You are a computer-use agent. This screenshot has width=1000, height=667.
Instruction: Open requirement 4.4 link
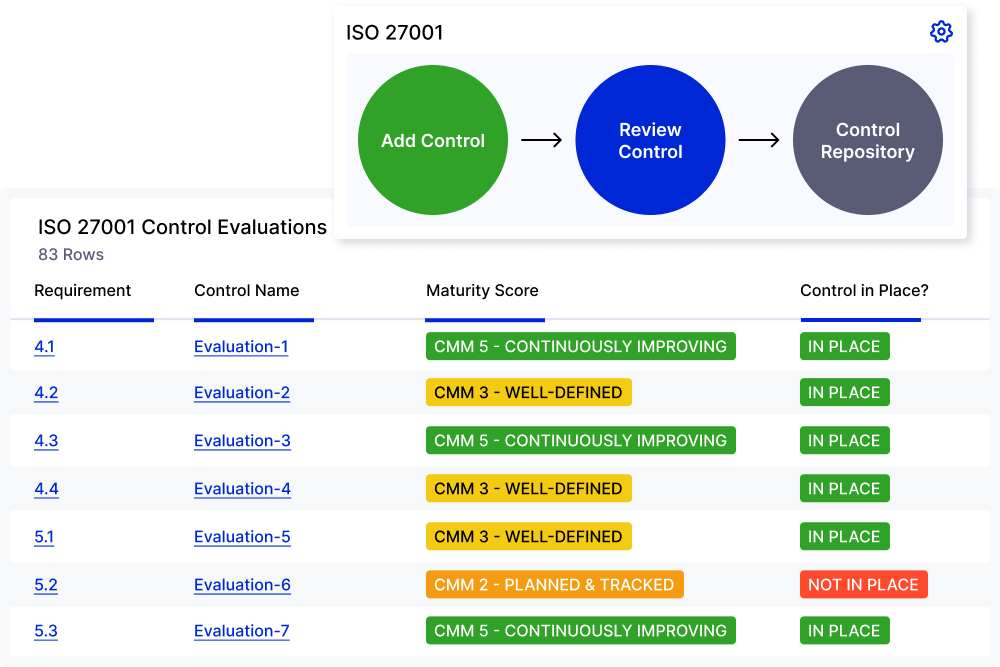click(x=46, y=488)
